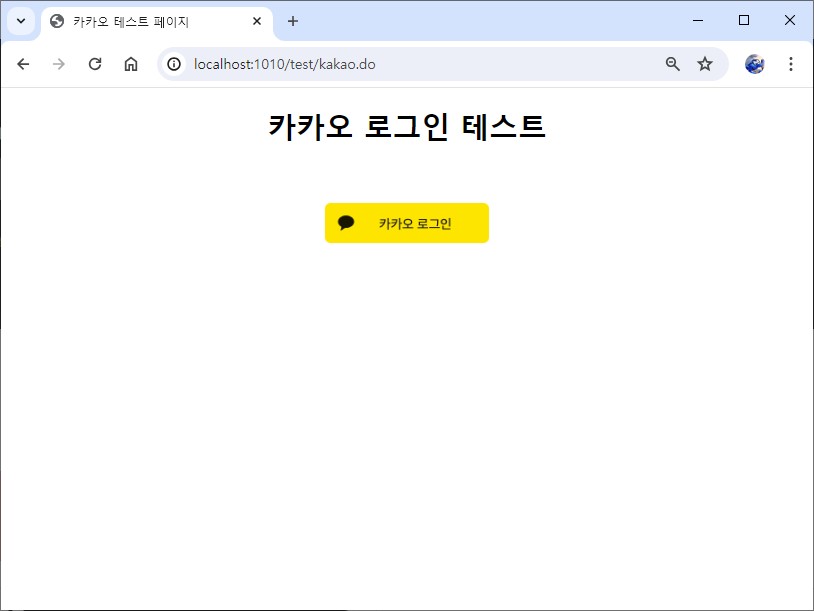814x611 pixels.
Task: Open the home page via house icon
Action: pyautogui.click(x=131, y=64)
